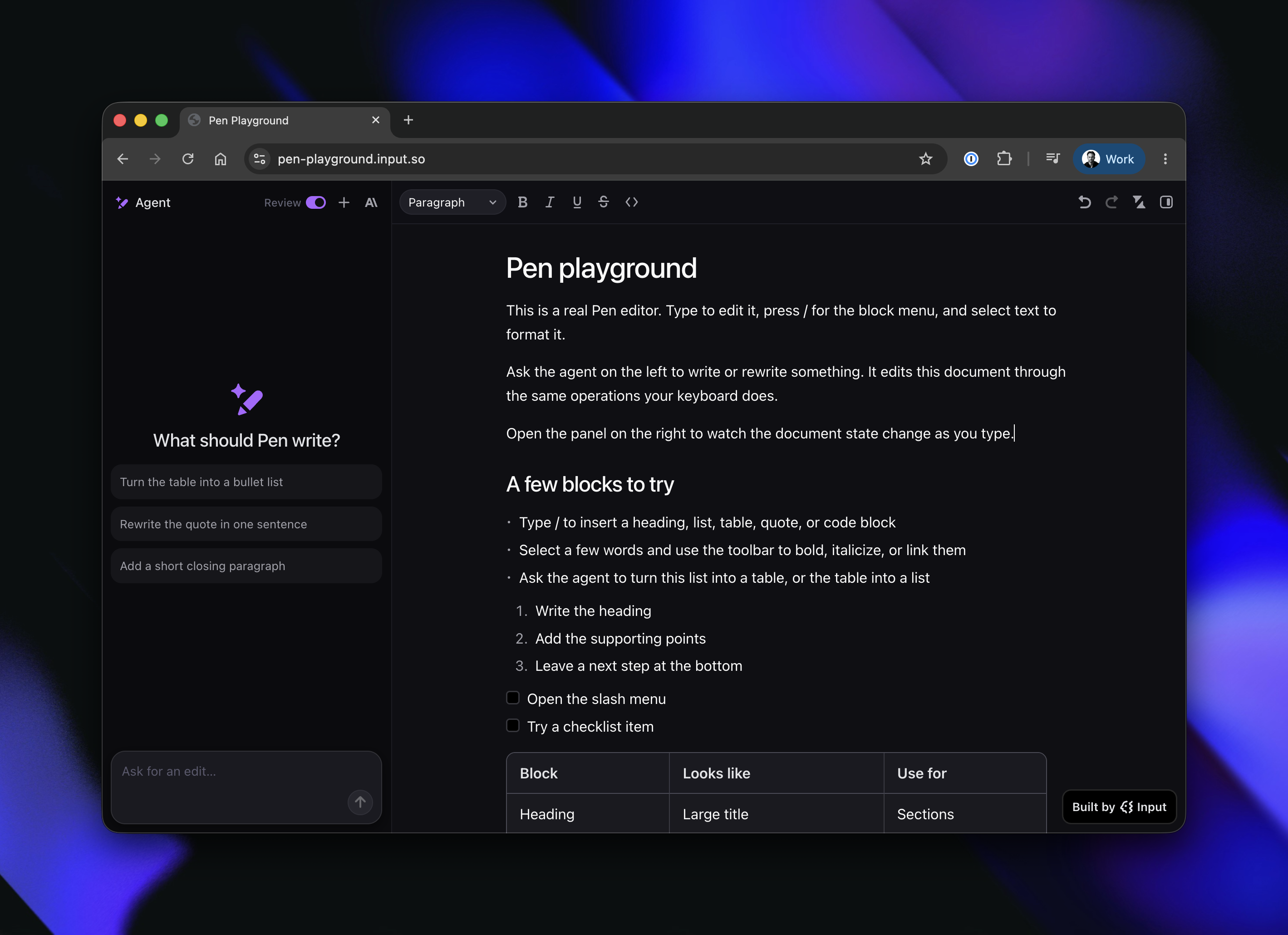
Task: Click the 'Use for' table header cell
Action: pyautogui.click(x=965, y=773)
